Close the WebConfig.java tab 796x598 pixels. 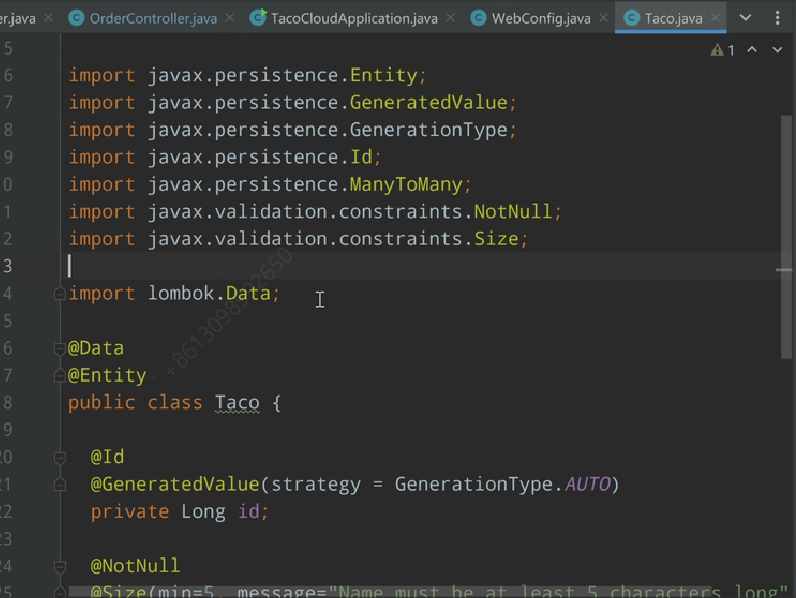point(603,18)
